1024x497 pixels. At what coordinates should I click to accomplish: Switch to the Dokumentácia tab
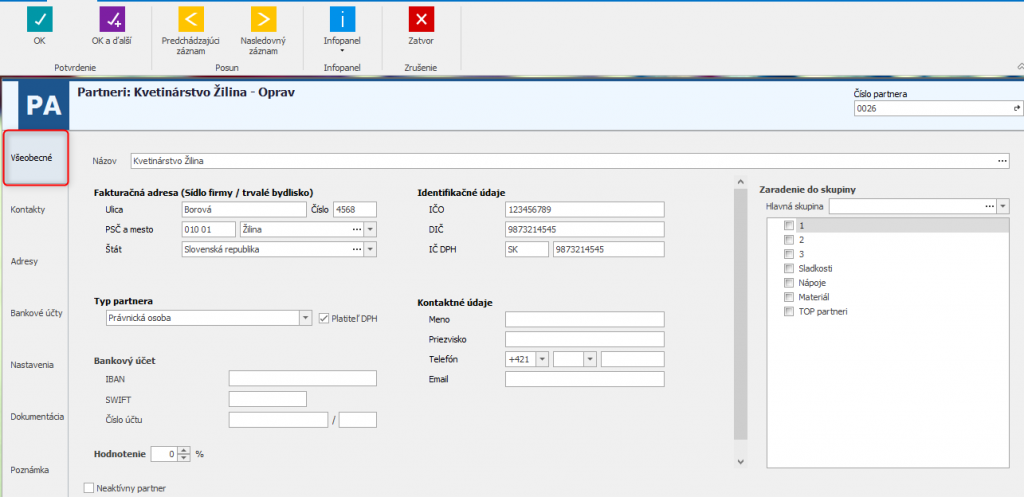(37, 417)
